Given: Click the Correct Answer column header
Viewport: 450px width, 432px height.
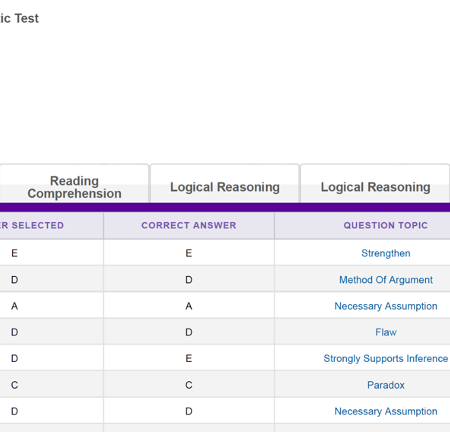Looking at the screenshot, I should coord(189,225).
